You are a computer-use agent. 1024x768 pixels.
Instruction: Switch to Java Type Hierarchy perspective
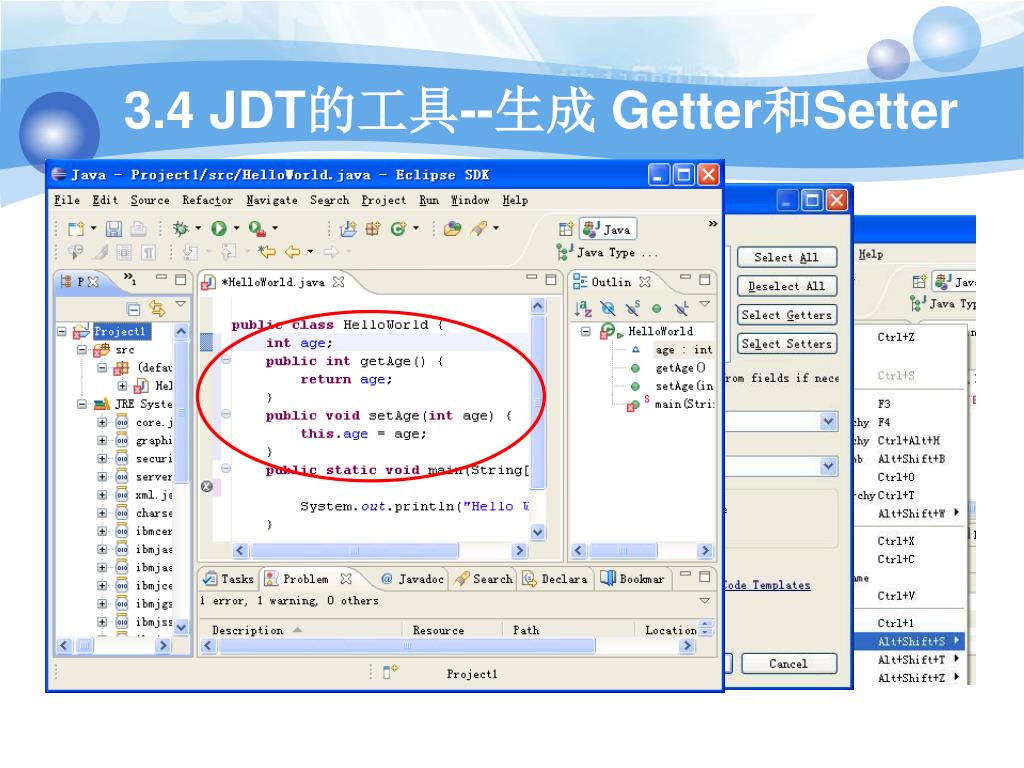607,252
